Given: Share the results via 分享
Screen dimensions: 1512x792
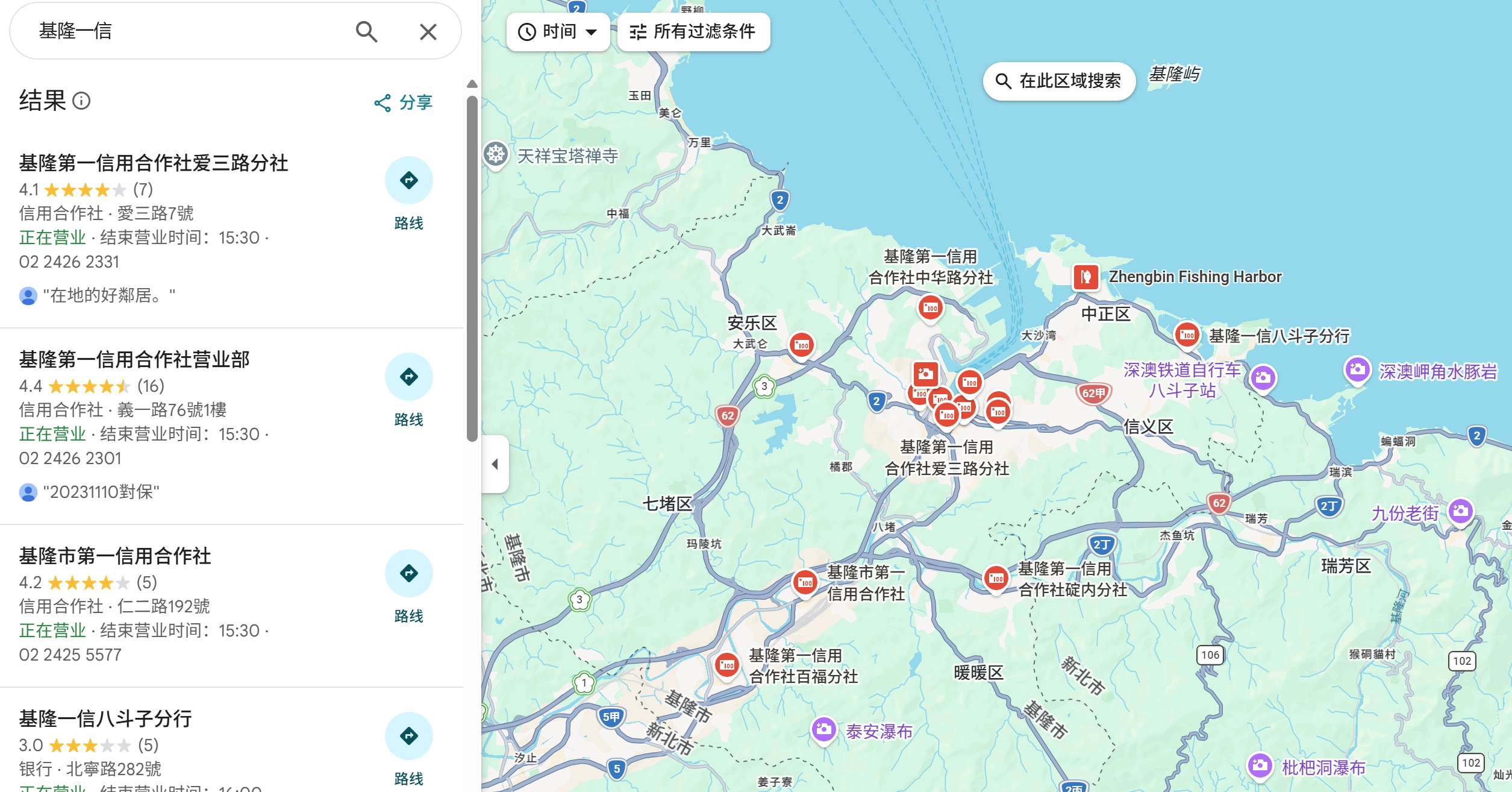Looking at the screenshot, I should pyautogui.click(x=403, y=102).
